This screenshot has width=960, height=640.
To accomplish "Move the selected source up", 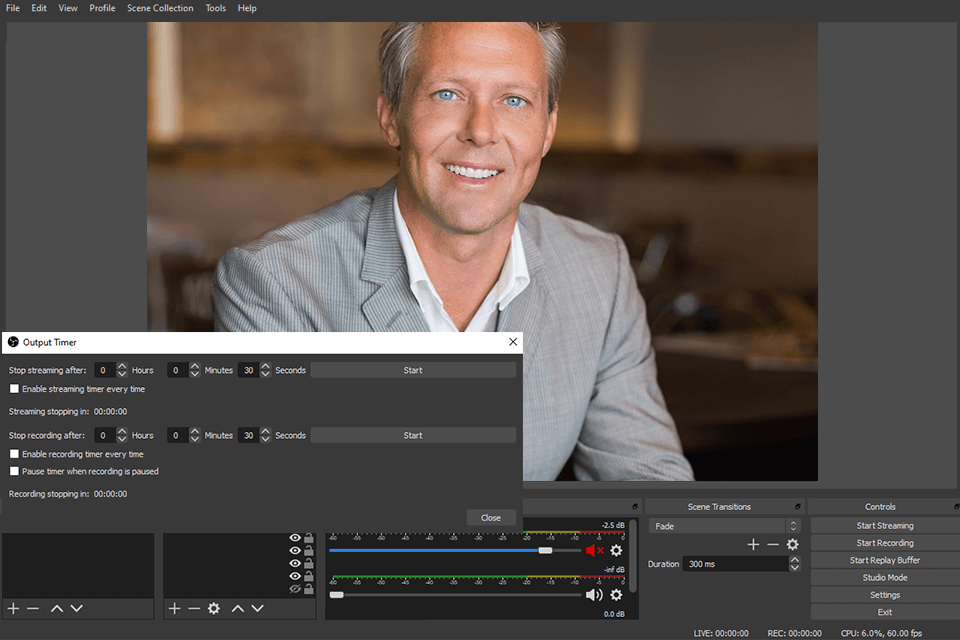I will click(x=237, y=608).
